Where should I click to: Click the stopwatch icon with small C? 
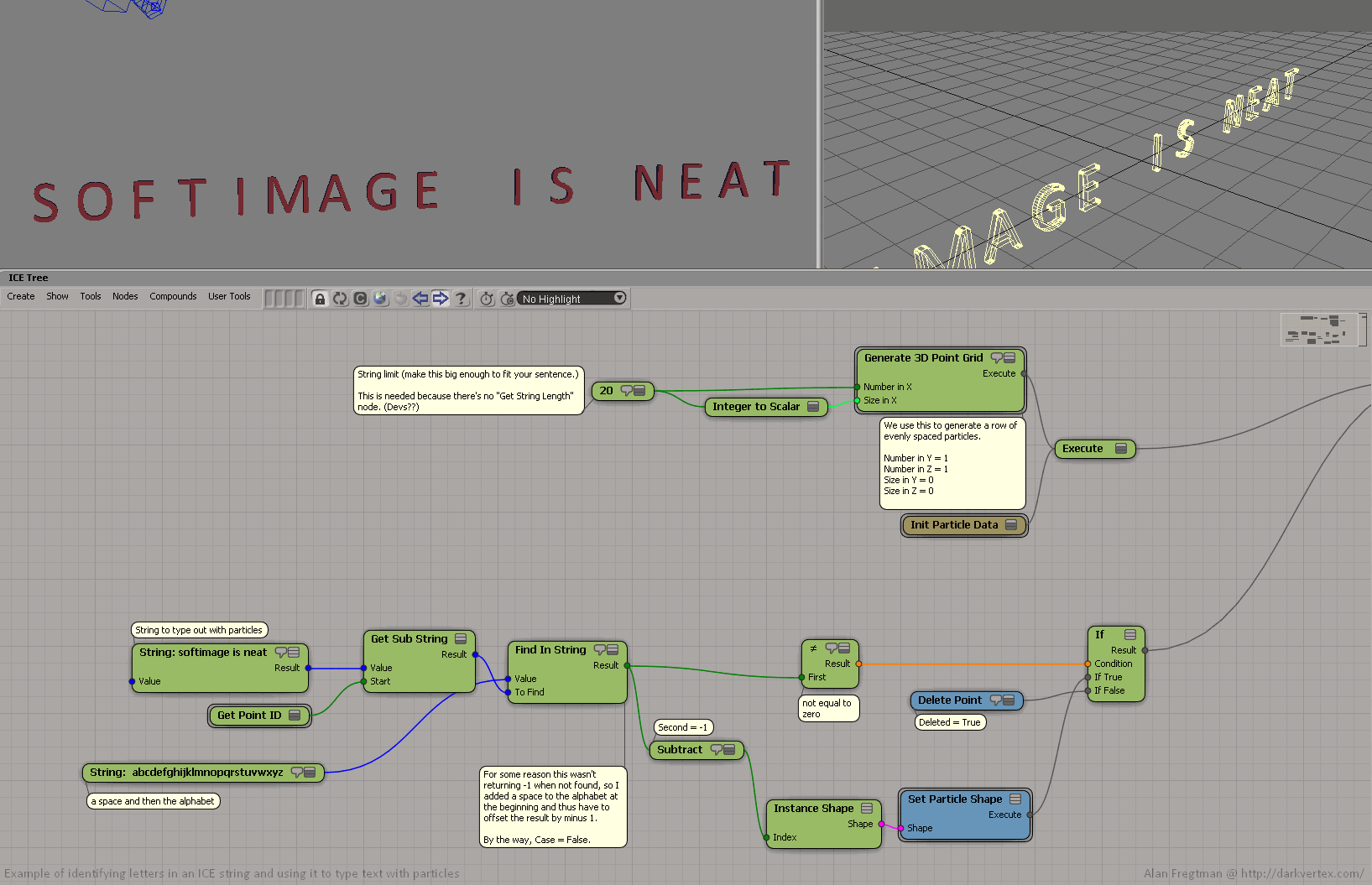click(507, 299)
